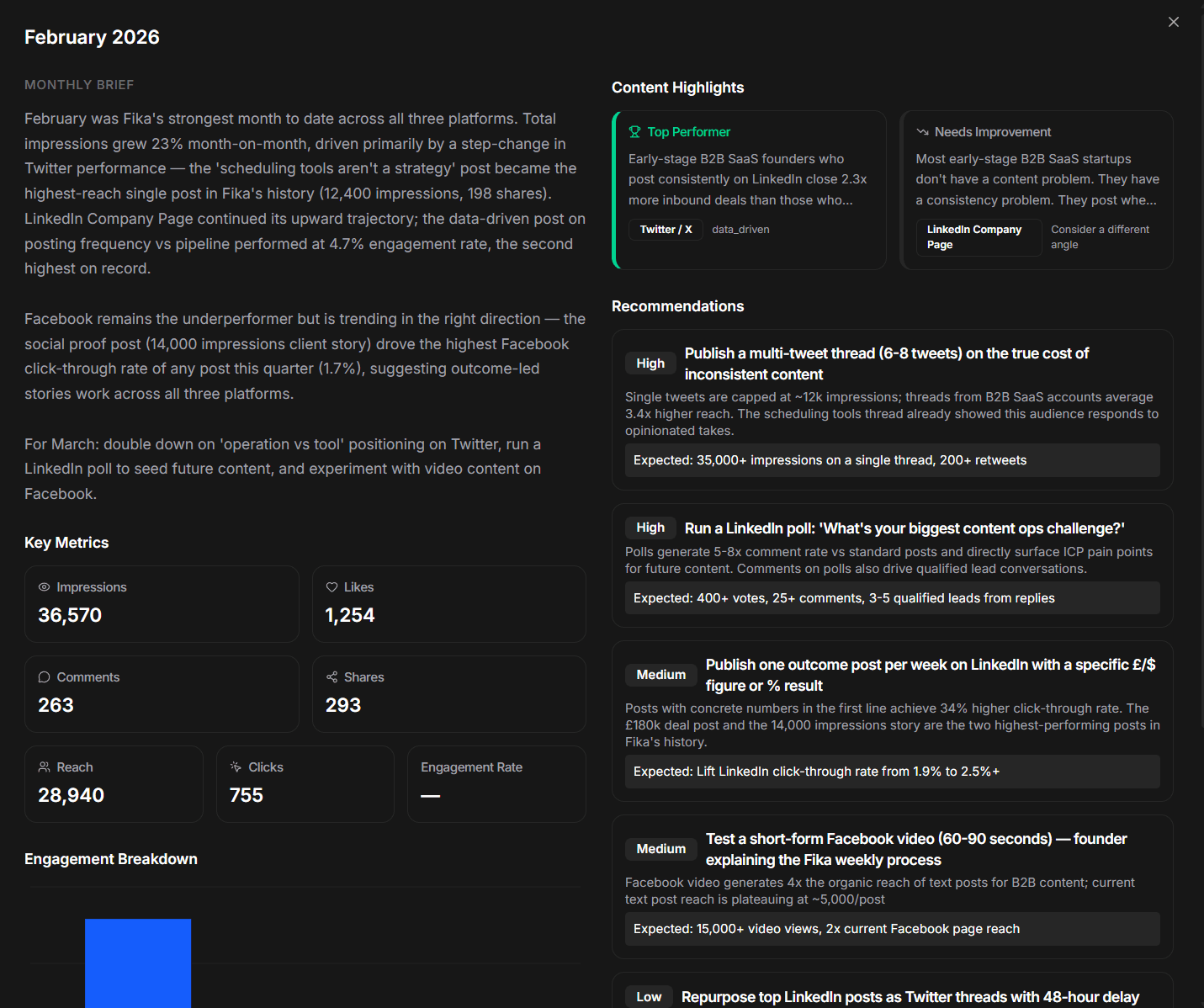Click the Medium badge on the outcome post recommendation
This screenshot has height=1008, width=1204.
(660, 674)
